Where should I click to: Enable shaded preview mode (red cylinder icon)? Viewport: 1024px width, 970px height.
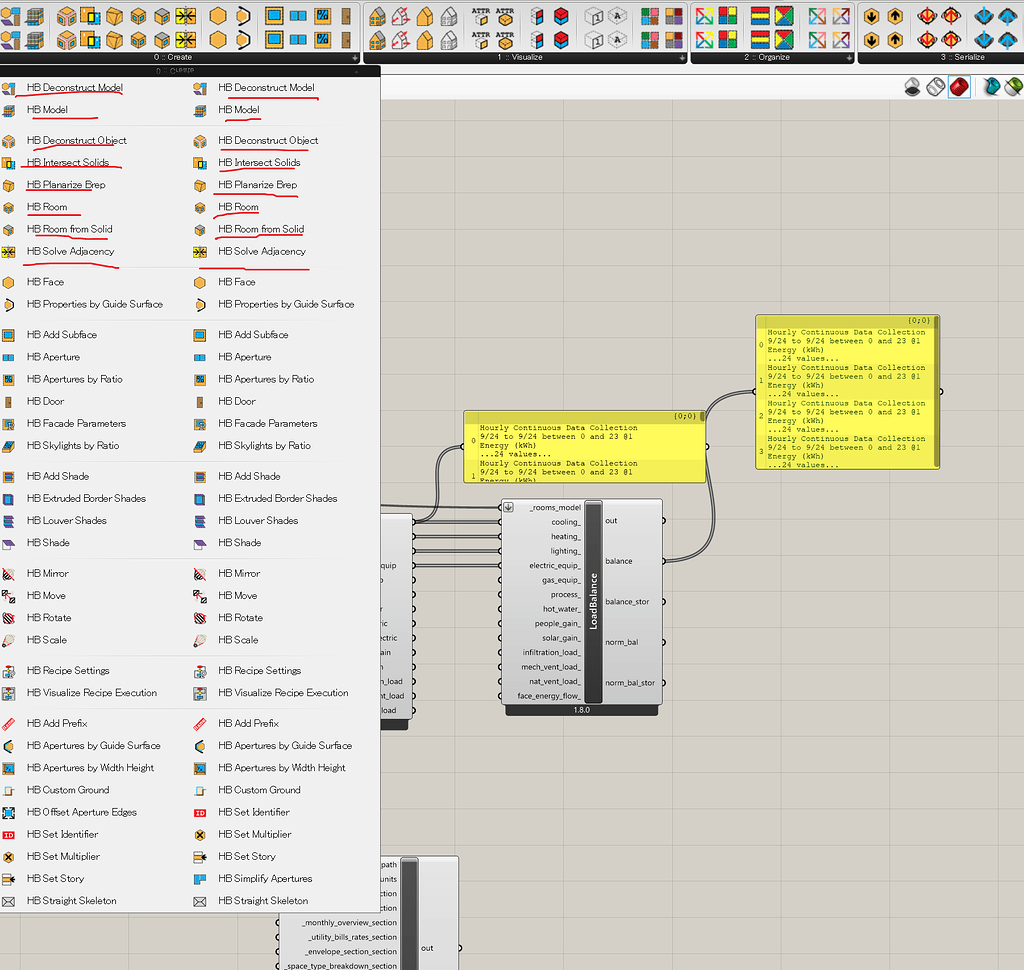(x=958, y=87)
